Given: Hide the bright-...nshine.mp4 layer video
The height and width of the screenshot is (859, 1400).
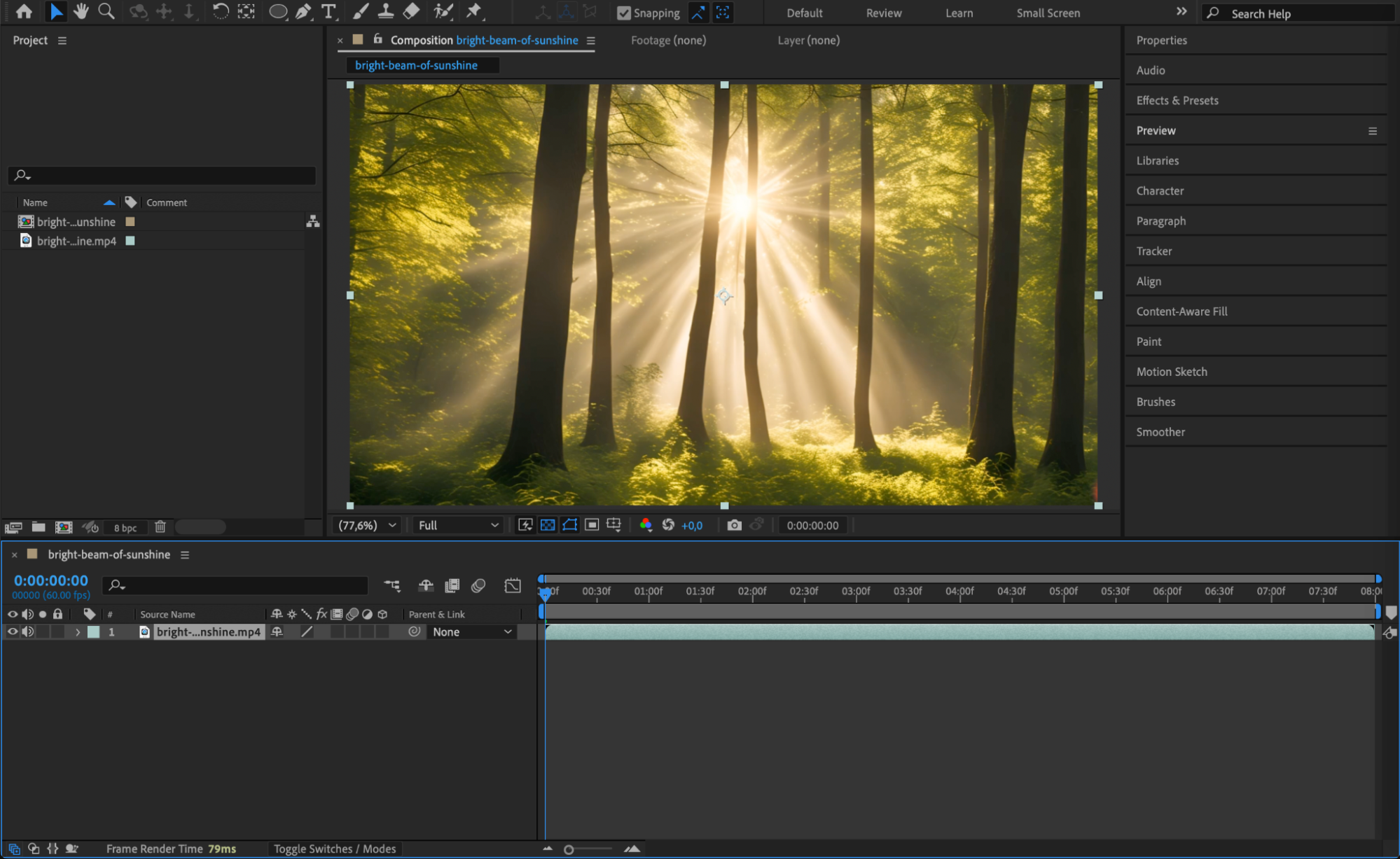Looking at the screenshot, I should tap(12, 631).
